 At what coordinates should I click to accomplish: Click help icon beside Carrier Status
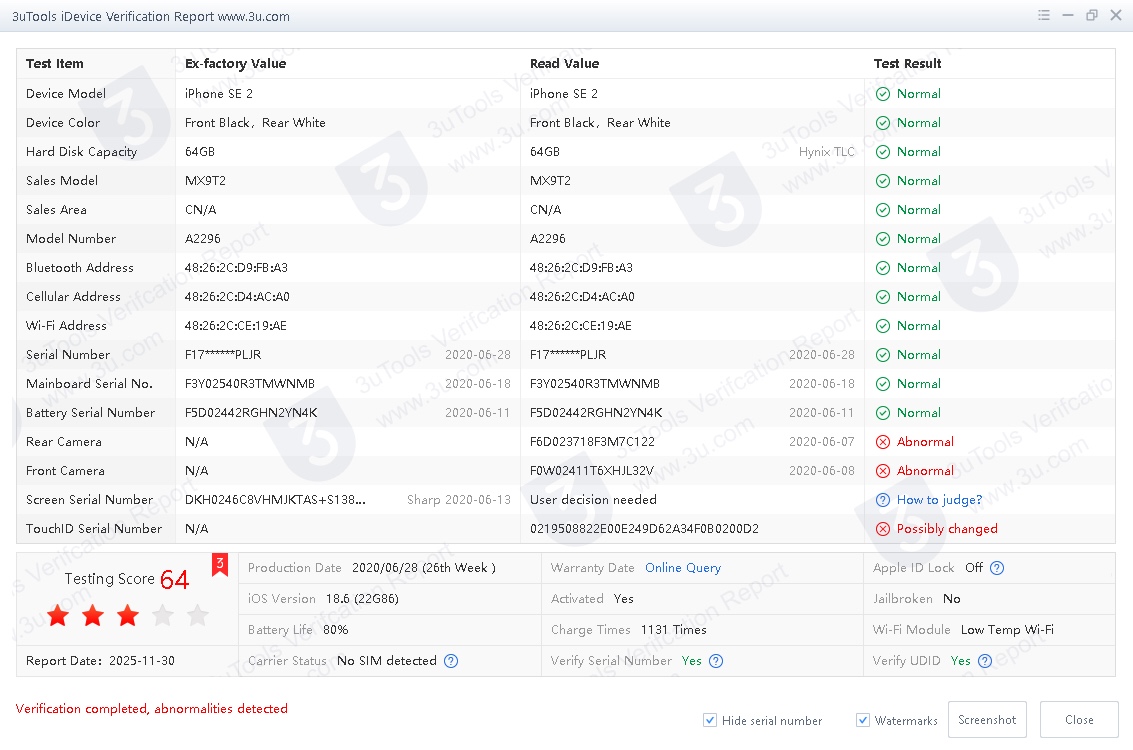[451, 661]
